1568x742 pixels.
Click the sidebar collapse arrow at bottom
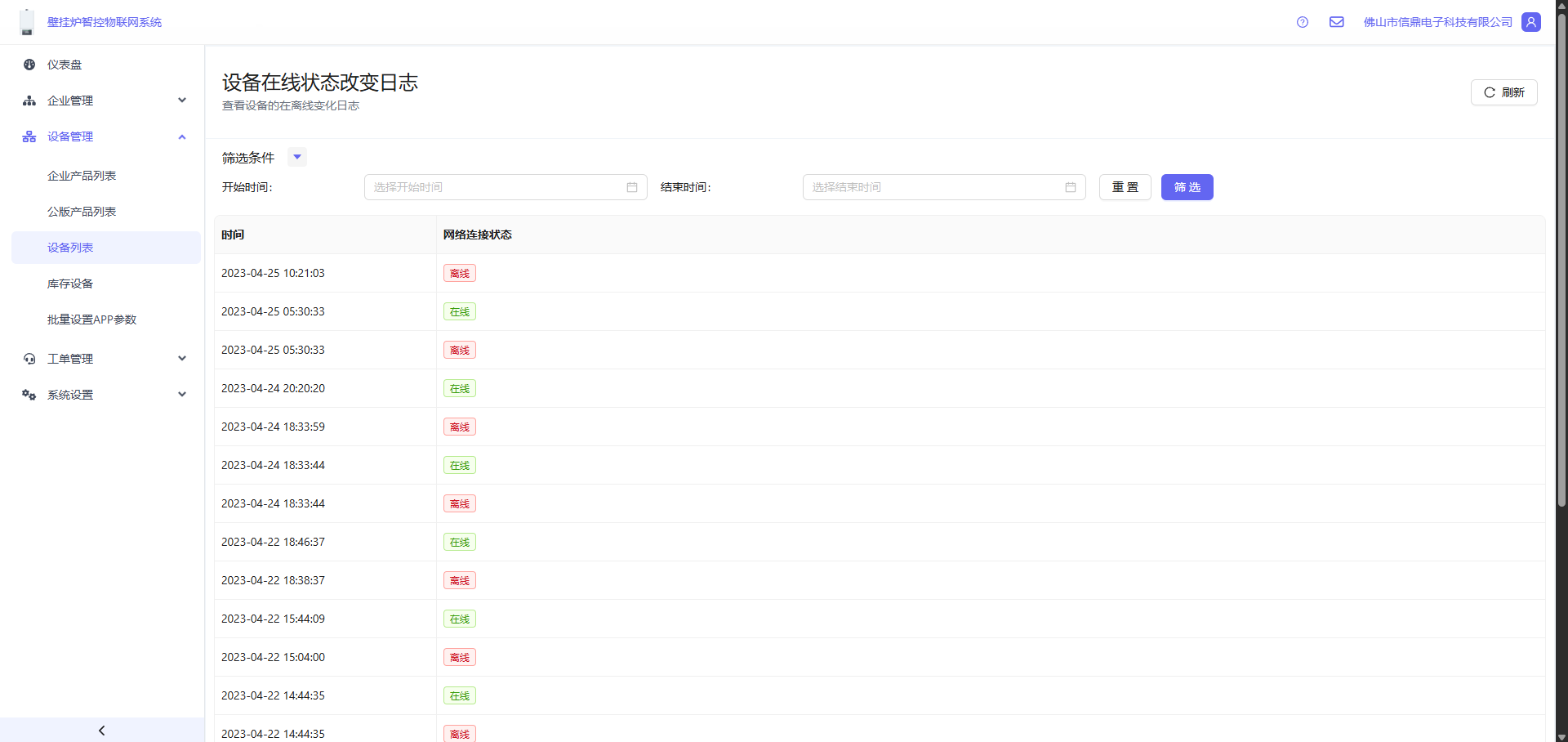tap(102, 731)
